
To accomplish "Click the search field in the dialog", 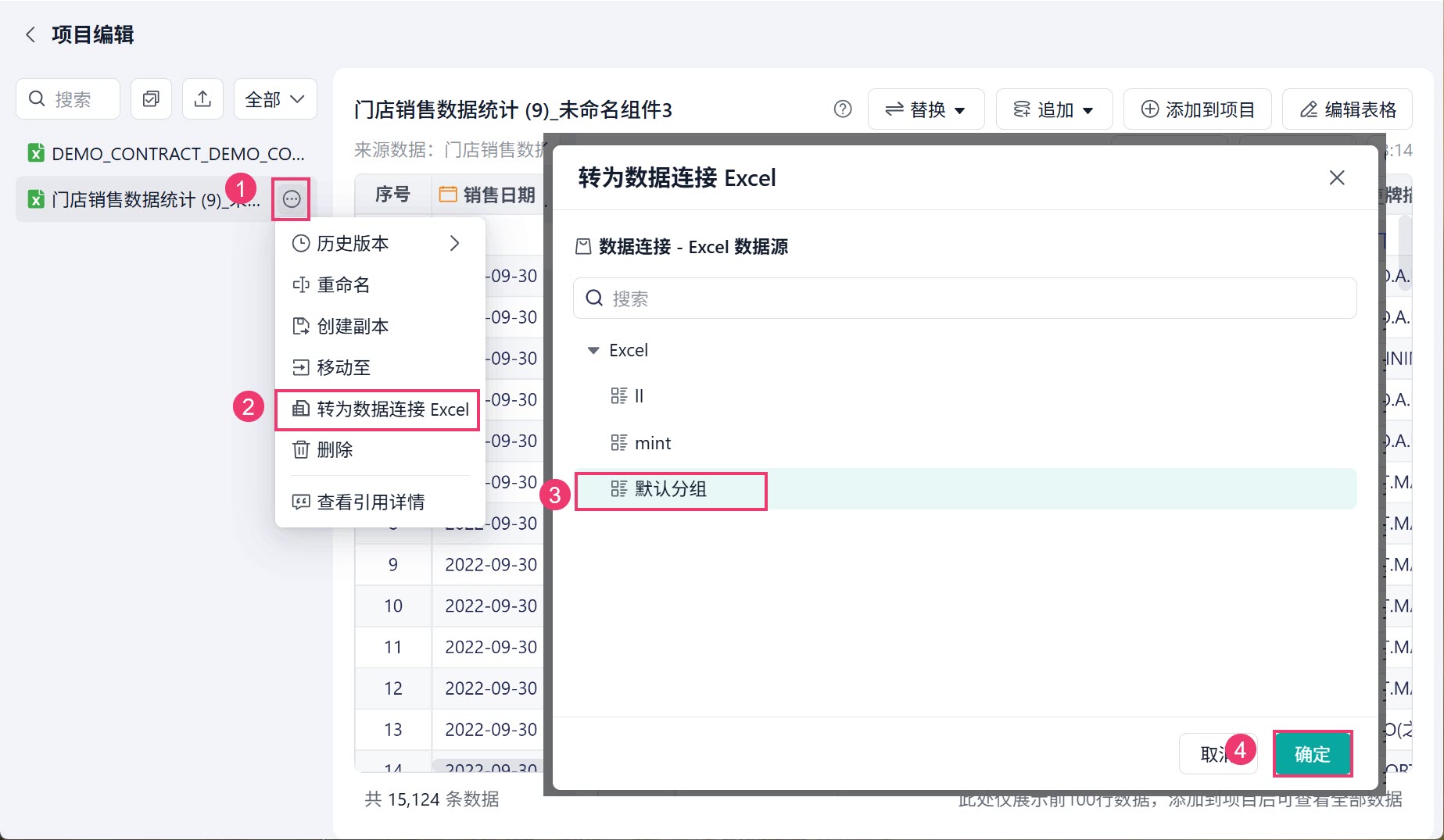I will tap(965, 298).
